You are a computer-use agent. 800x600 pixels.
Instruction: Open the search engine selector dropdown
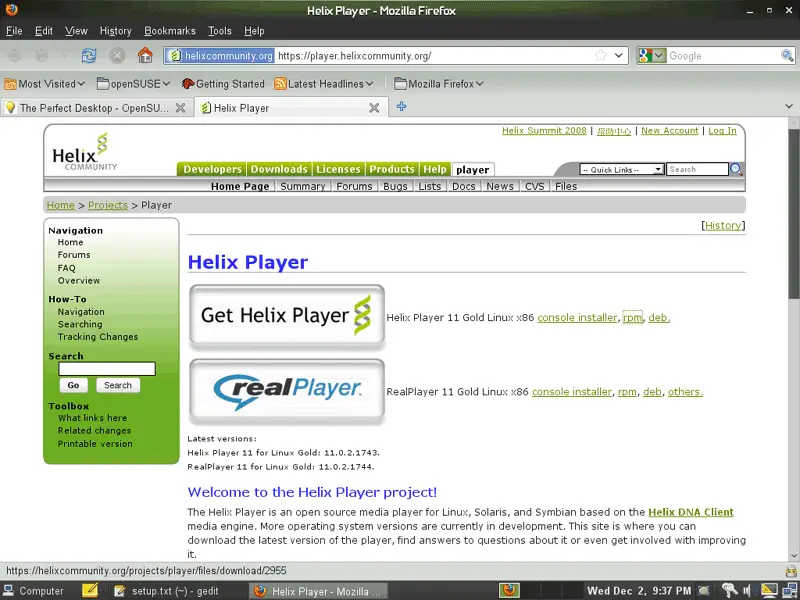tap(653, 56)
